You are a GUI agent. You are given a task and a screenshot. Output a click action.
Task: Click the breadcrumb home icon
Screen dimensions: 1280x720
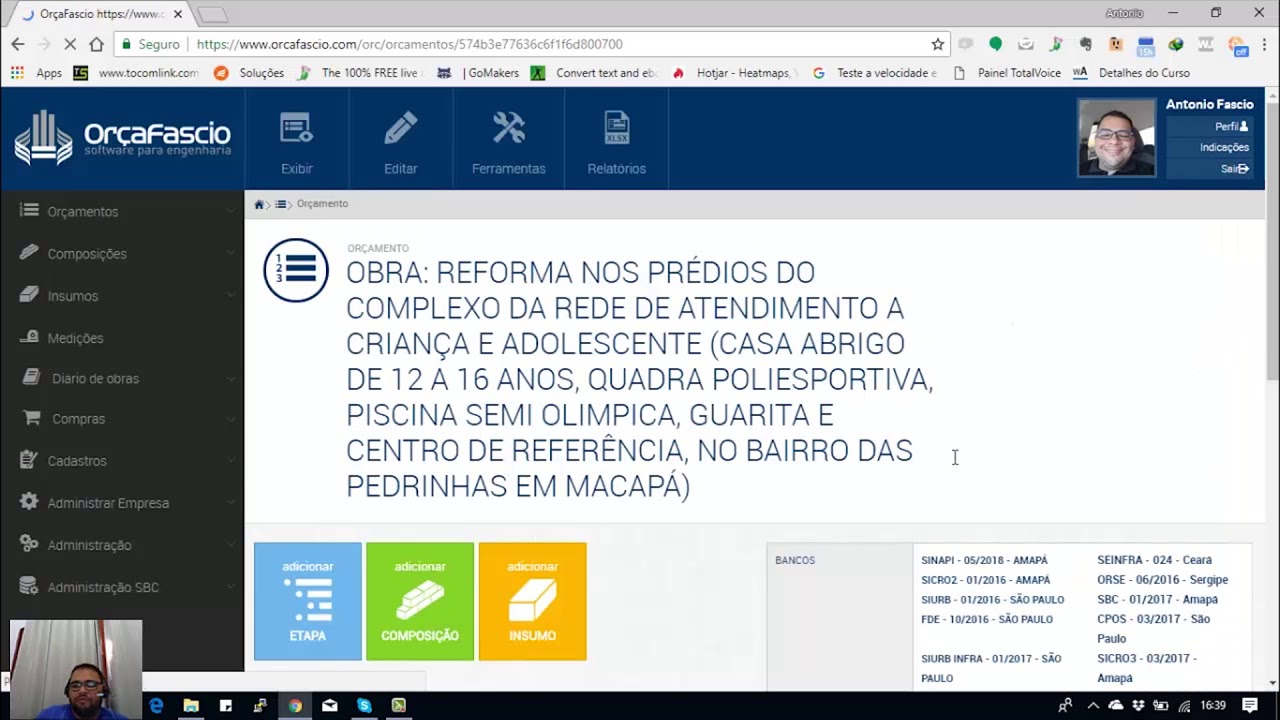pos(259,204)
